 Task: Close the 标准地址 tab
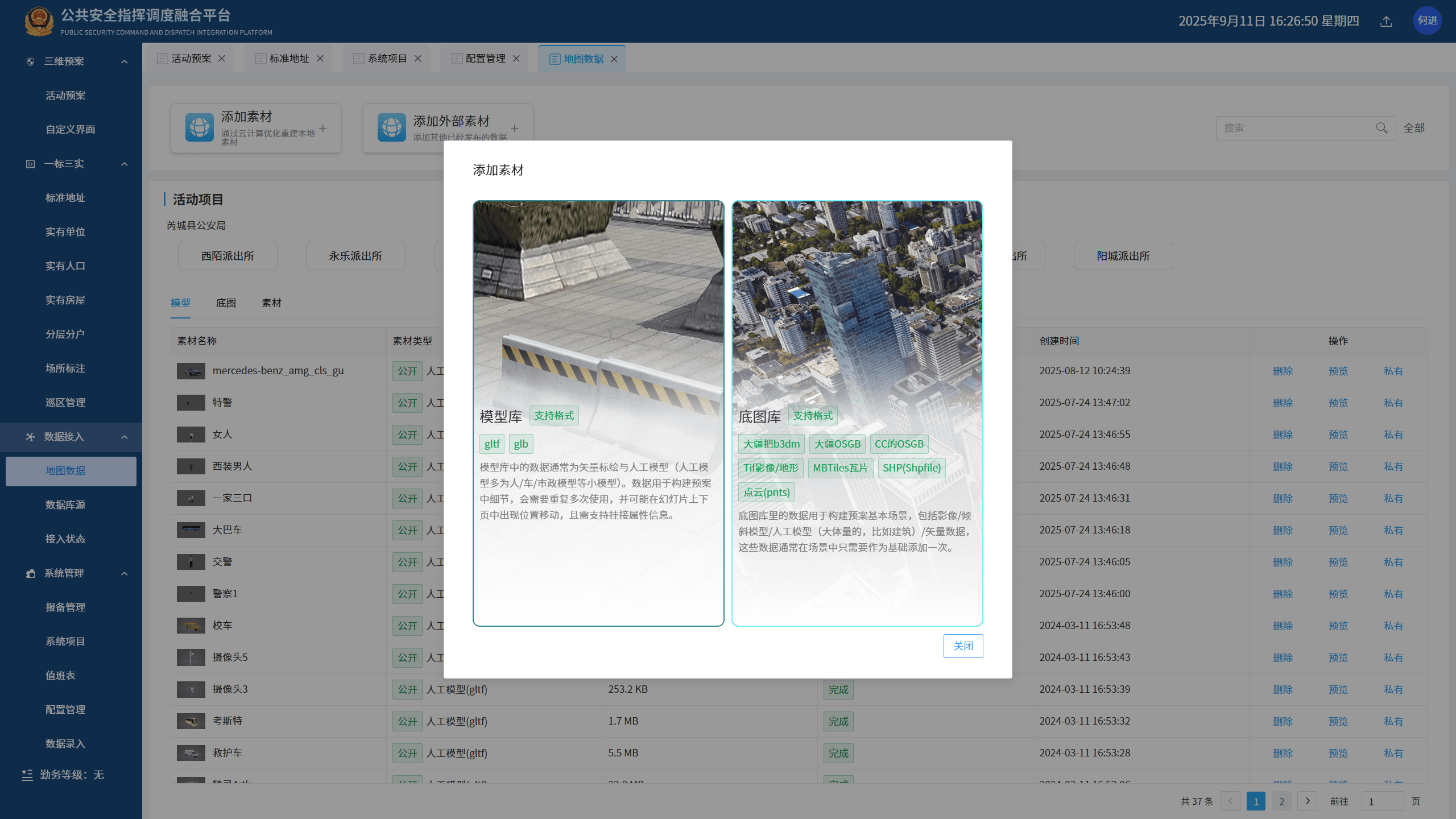click(320, 59)
